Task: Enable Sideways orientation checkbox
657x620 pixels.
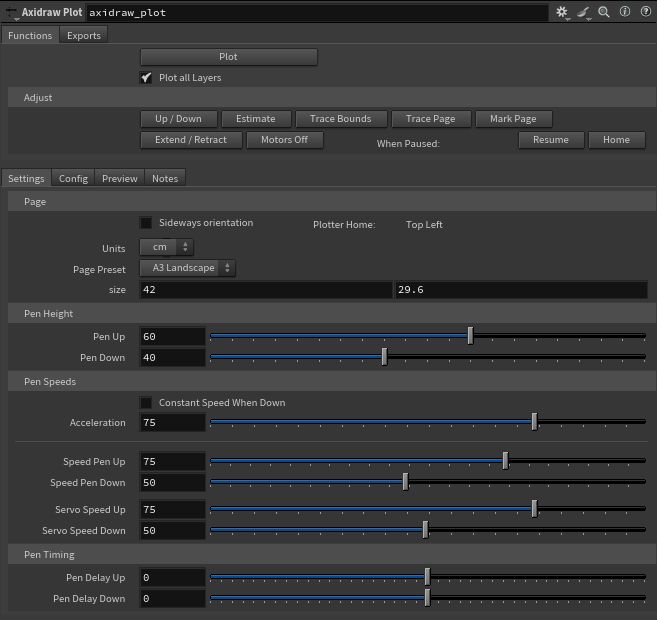Action: (x=146, y=222)
